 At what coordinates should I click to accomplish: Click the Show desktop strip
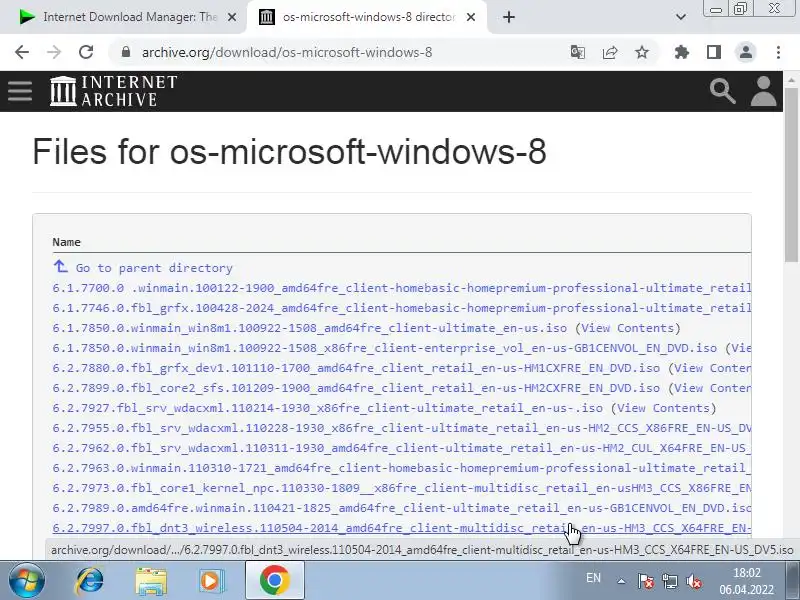[793, 580]
